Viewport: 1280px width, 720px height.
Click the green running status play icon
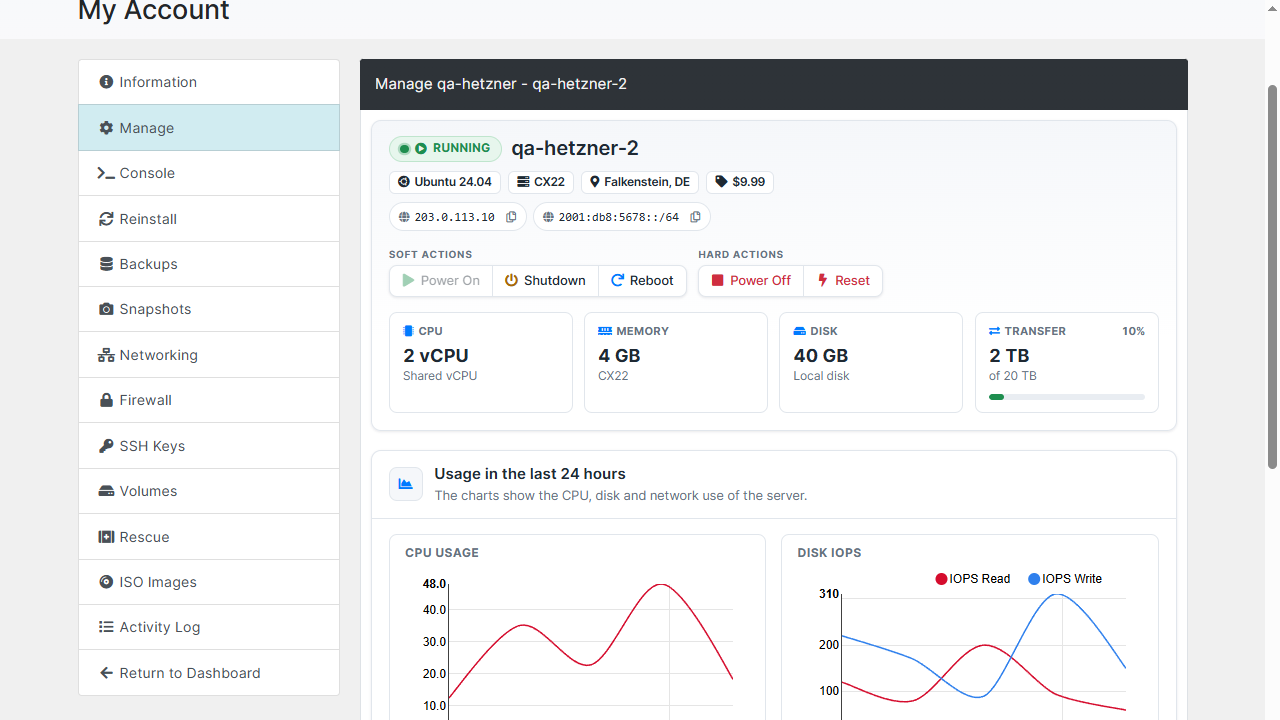(x=421, y=148)
